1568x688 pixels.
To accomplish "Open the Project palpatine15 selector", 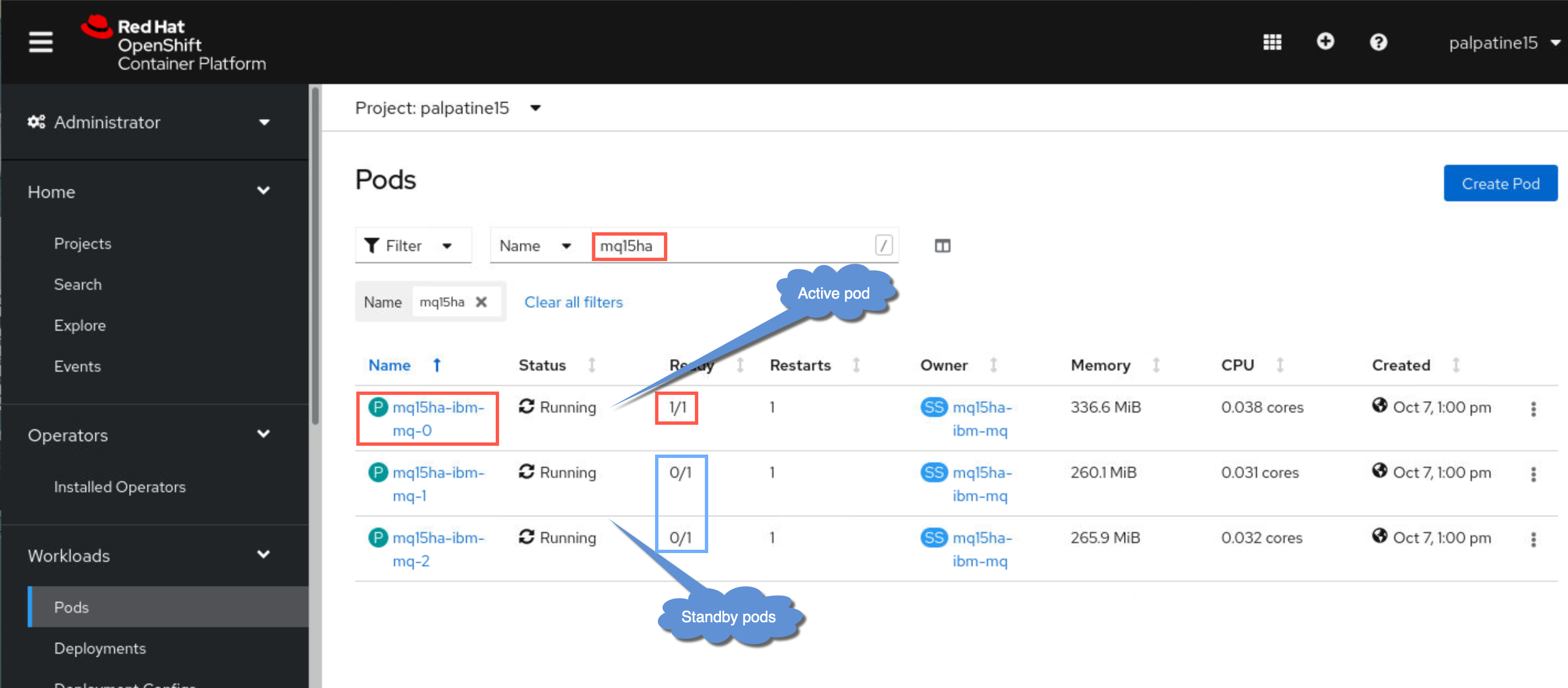I will click(448, 108).
